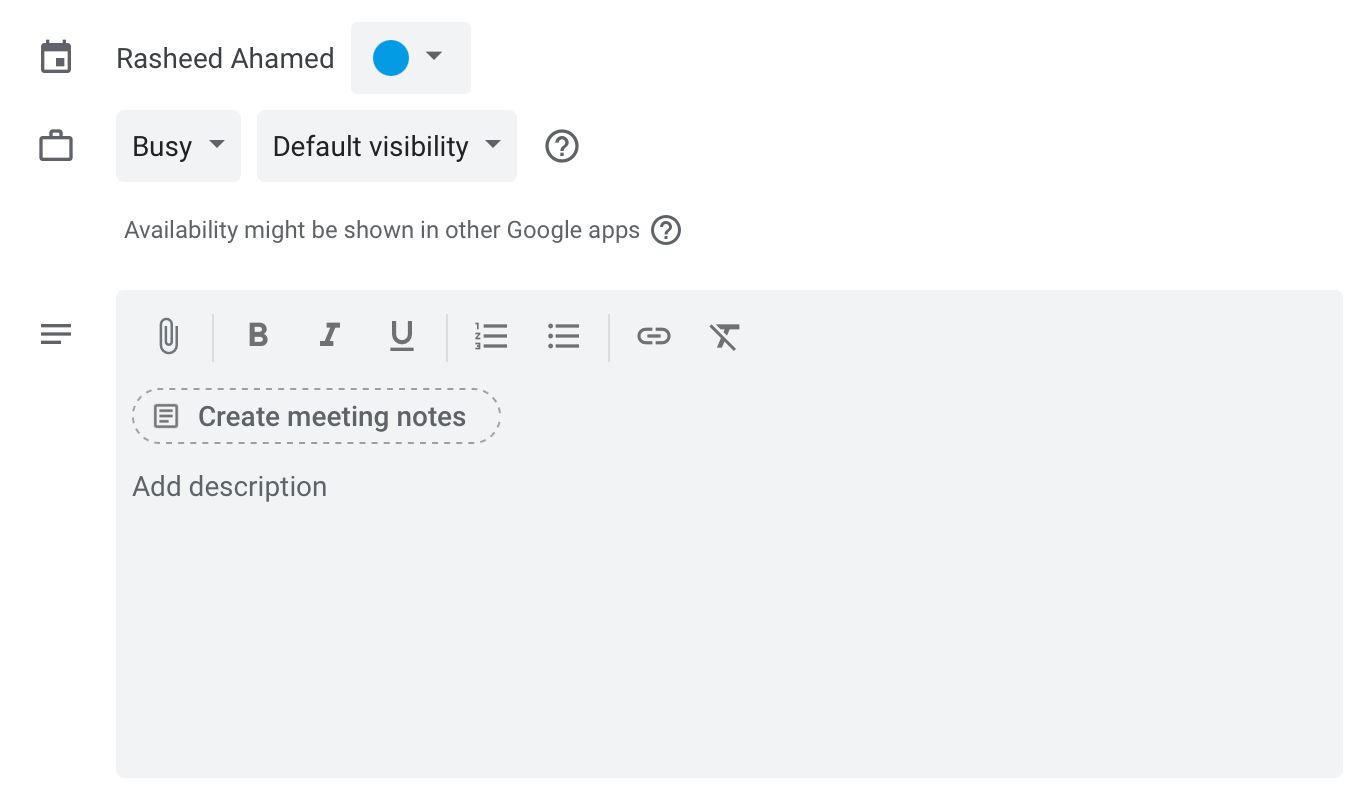This screenshot has height=802, width=1368.
Task: Click the attachment paperclip icon
Action: (168, 336)
